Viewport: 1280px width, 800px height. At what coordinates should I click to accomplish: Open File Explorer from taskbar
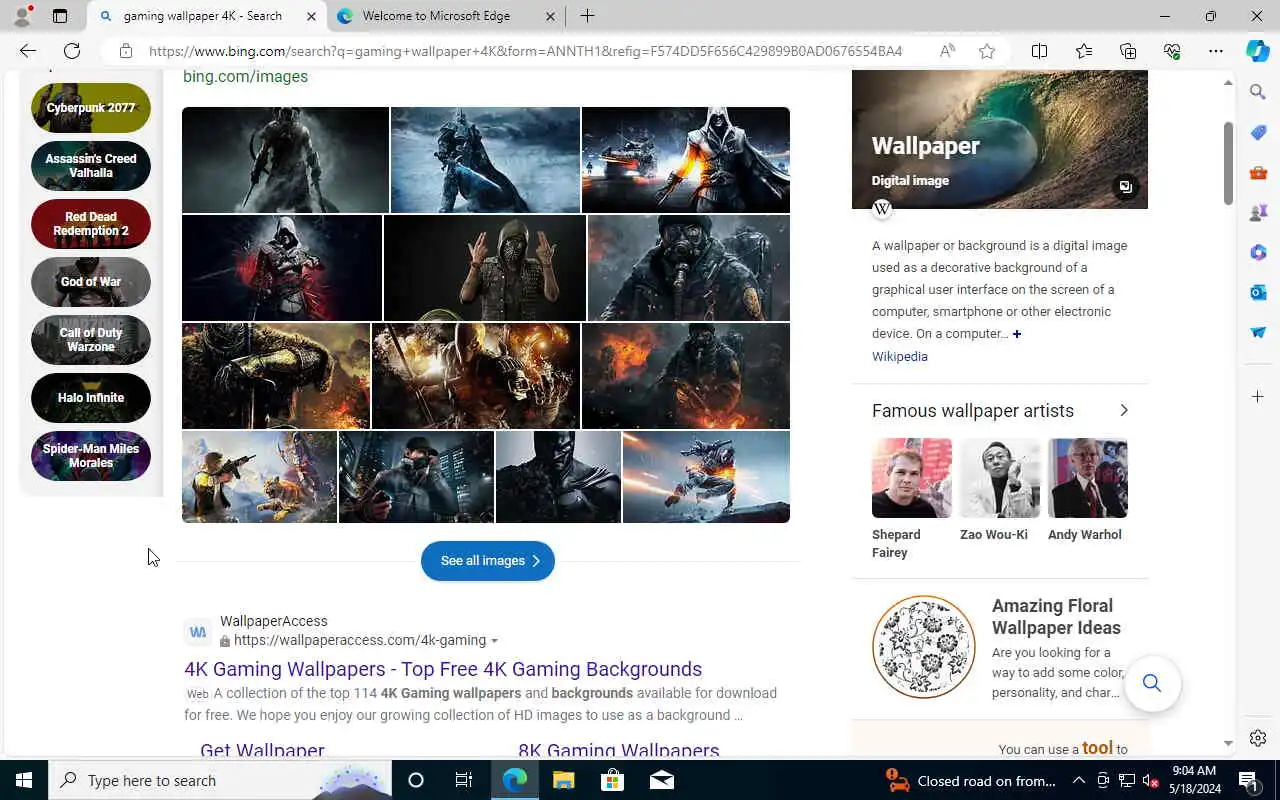click(564, 780)
